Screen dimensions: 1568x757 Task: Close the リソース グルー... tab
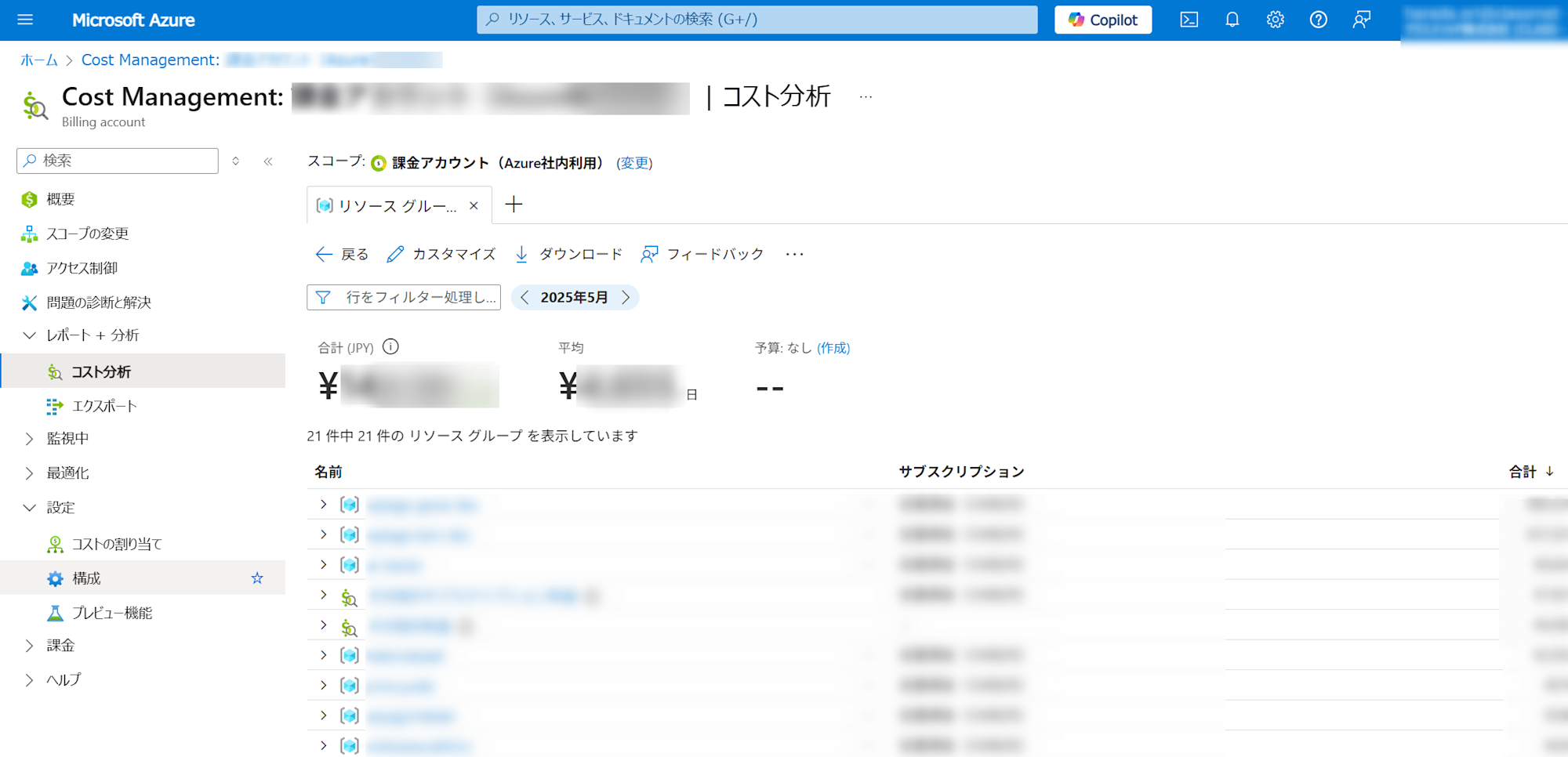474,206
